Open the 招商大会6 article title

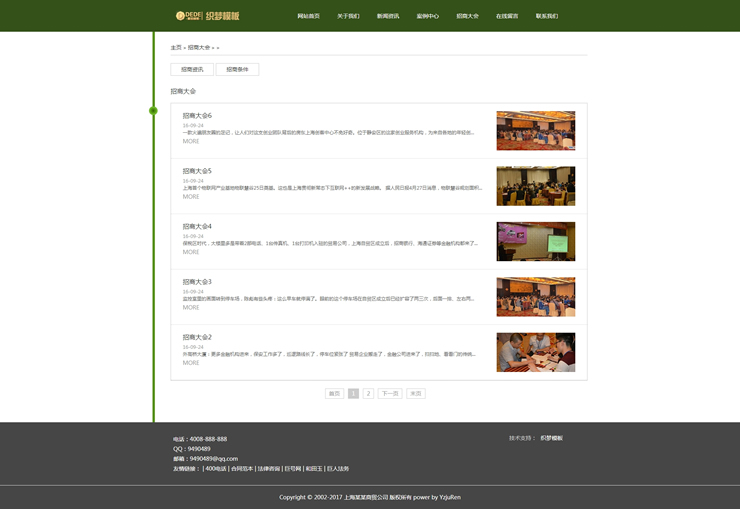[x=197, y=116]
